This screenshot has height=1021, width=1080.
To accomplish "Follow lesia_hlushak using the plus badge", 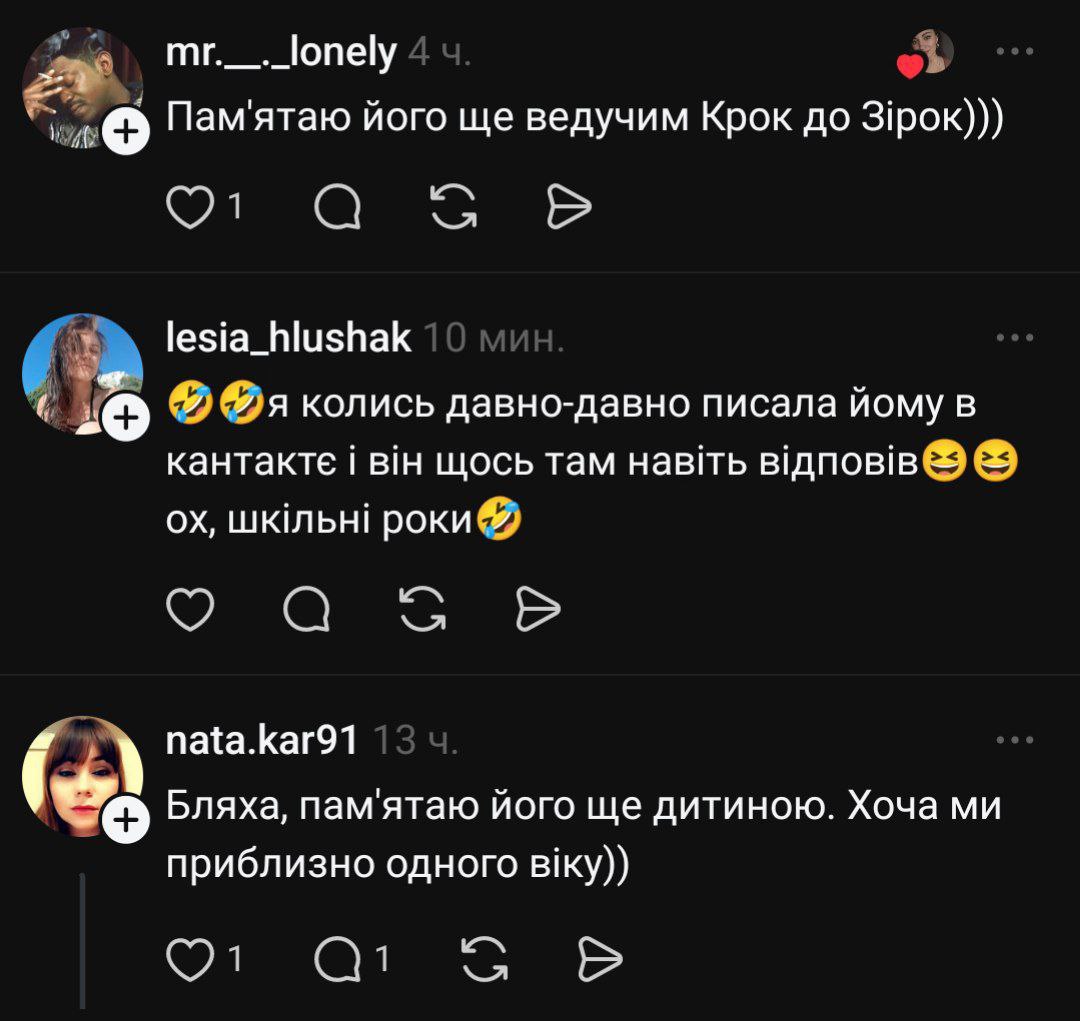I will click(126, 420).
